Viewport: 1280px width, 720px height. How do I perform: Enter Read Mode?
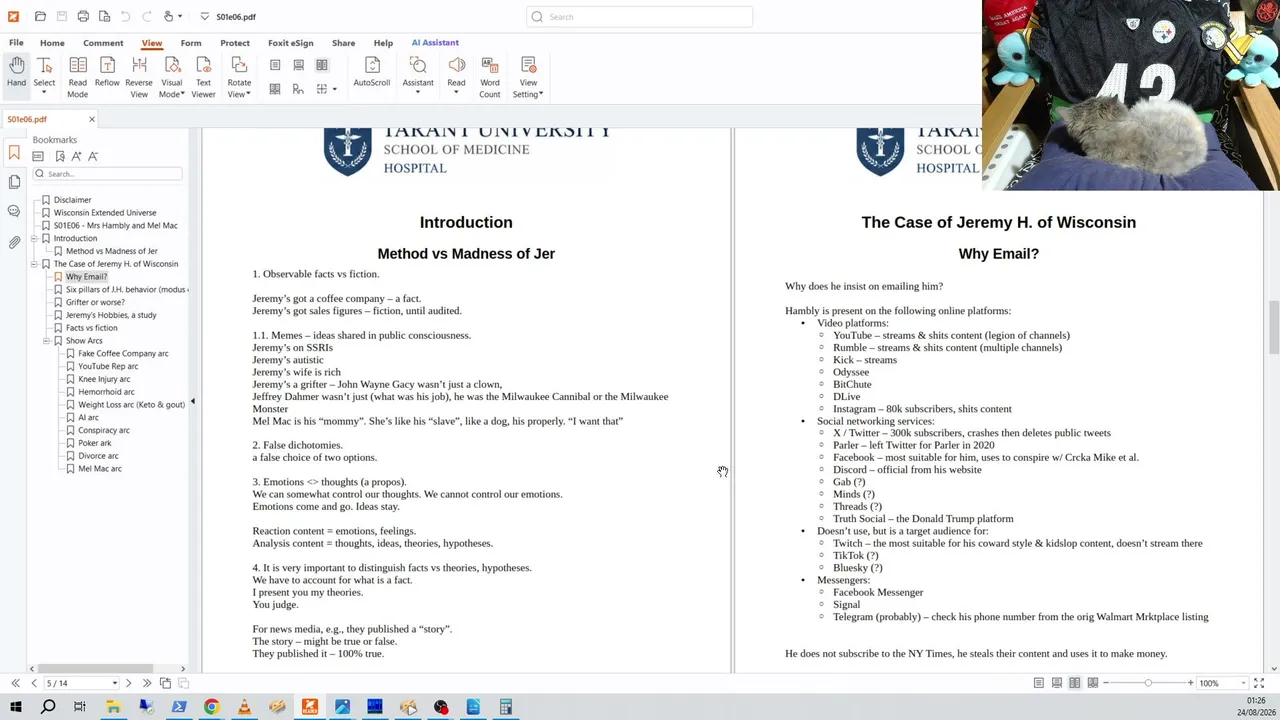pos(77,76)
